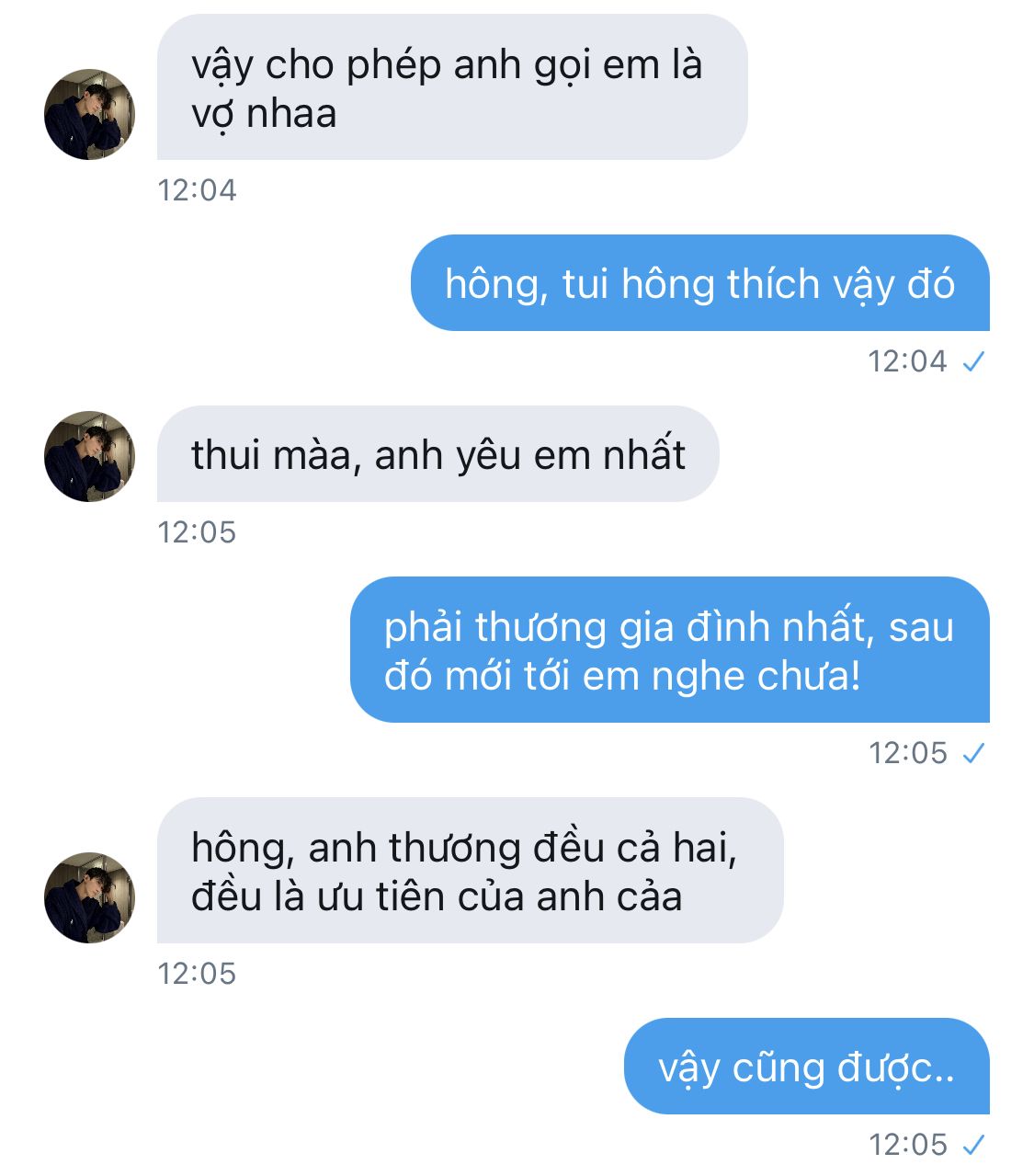Tap the 12:04 timestamp under the first received message

click(197, 190)
